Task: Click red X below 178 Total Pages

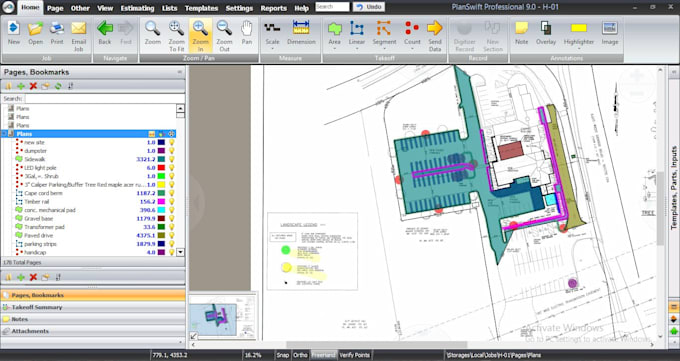Action: tap(33, 277)
